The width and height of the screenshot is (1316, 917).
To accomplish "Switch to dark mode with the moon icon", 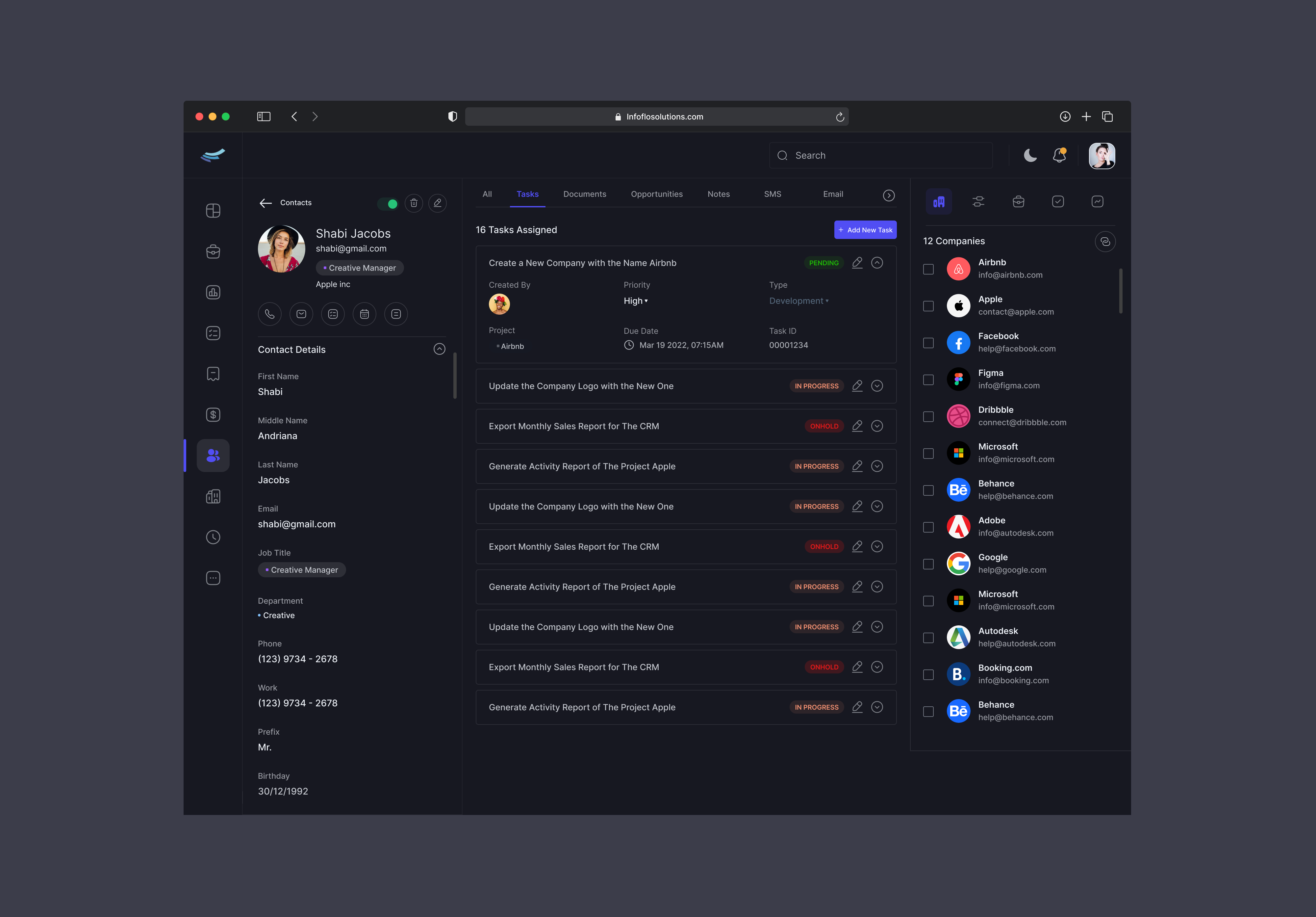I will [x=1030, y=155].
